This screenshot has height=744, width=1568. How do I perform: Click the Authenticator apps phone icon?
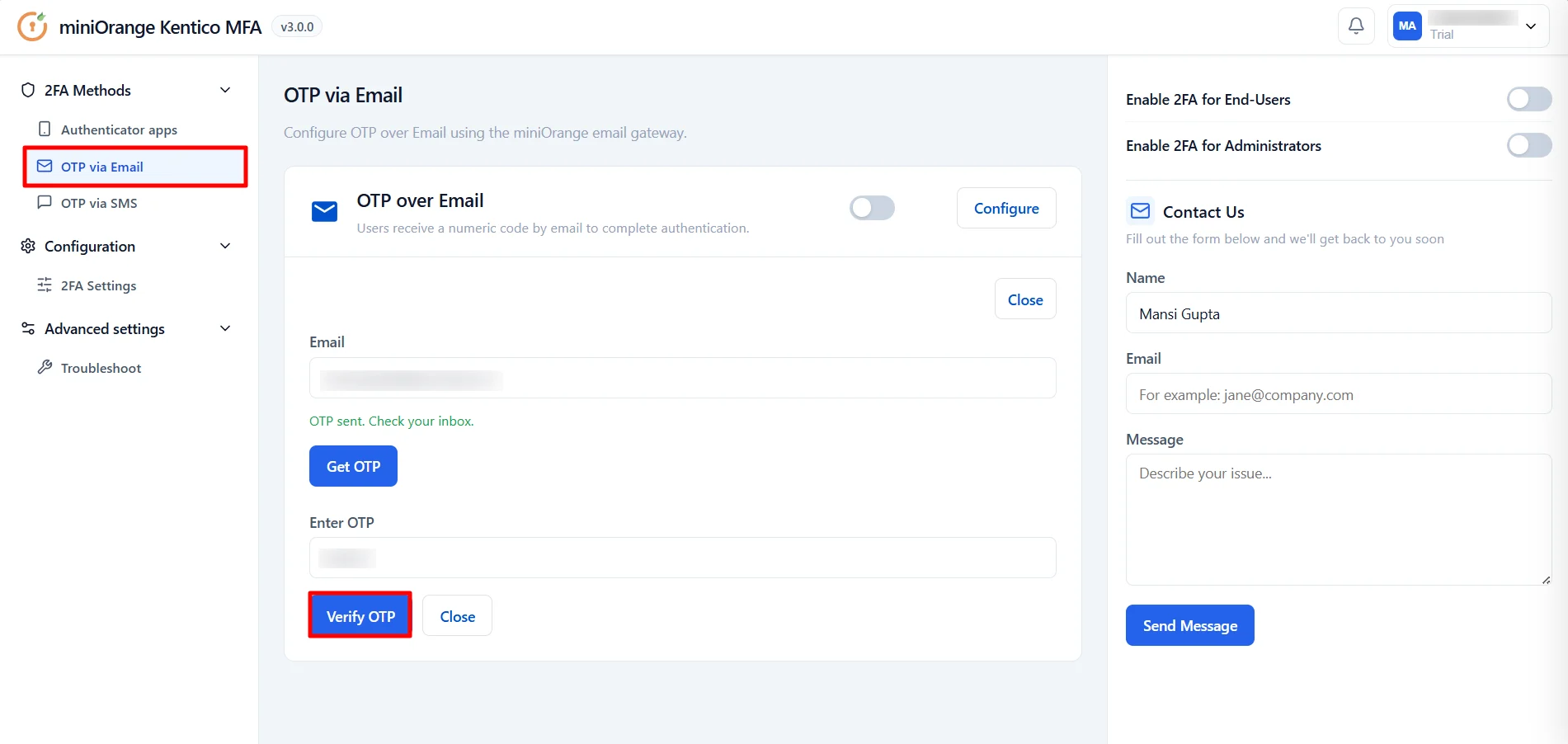45,129
